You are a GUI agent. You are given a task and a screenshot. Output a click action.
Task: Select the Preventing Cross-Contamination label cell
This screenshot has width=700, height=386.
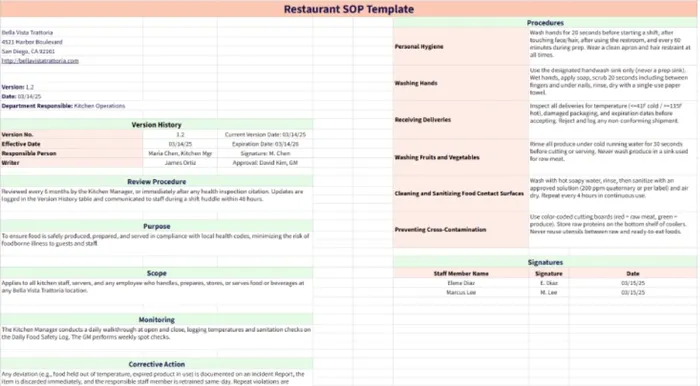pos(461,229)
